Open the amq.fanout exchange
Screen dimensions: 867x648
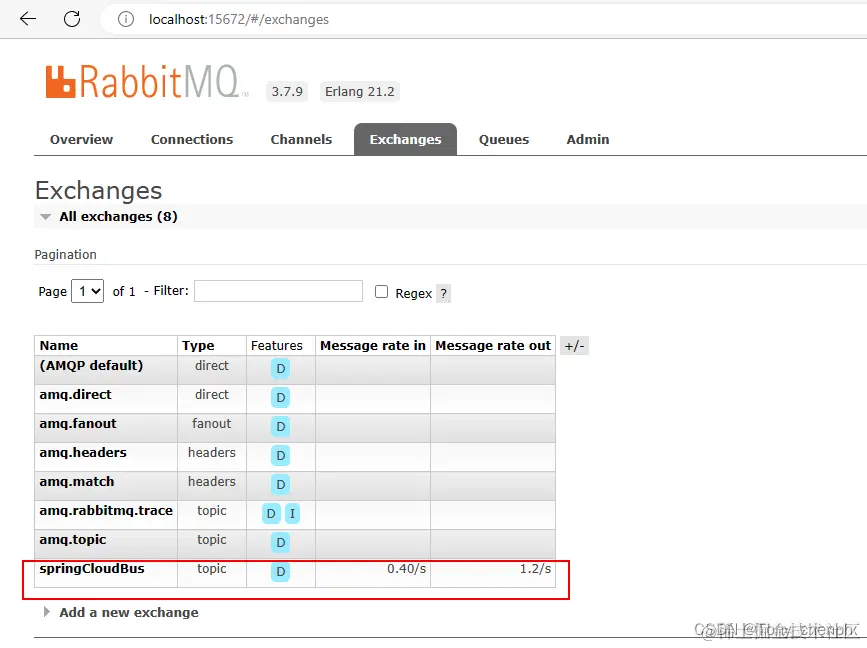point(78,424)
